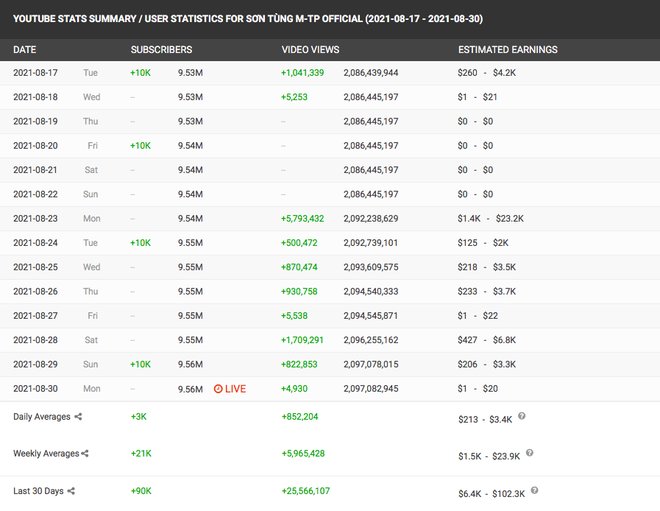This screenshot has width=660, height=511.
Task: Select date 2021-08-24
Action: (35, 243)
